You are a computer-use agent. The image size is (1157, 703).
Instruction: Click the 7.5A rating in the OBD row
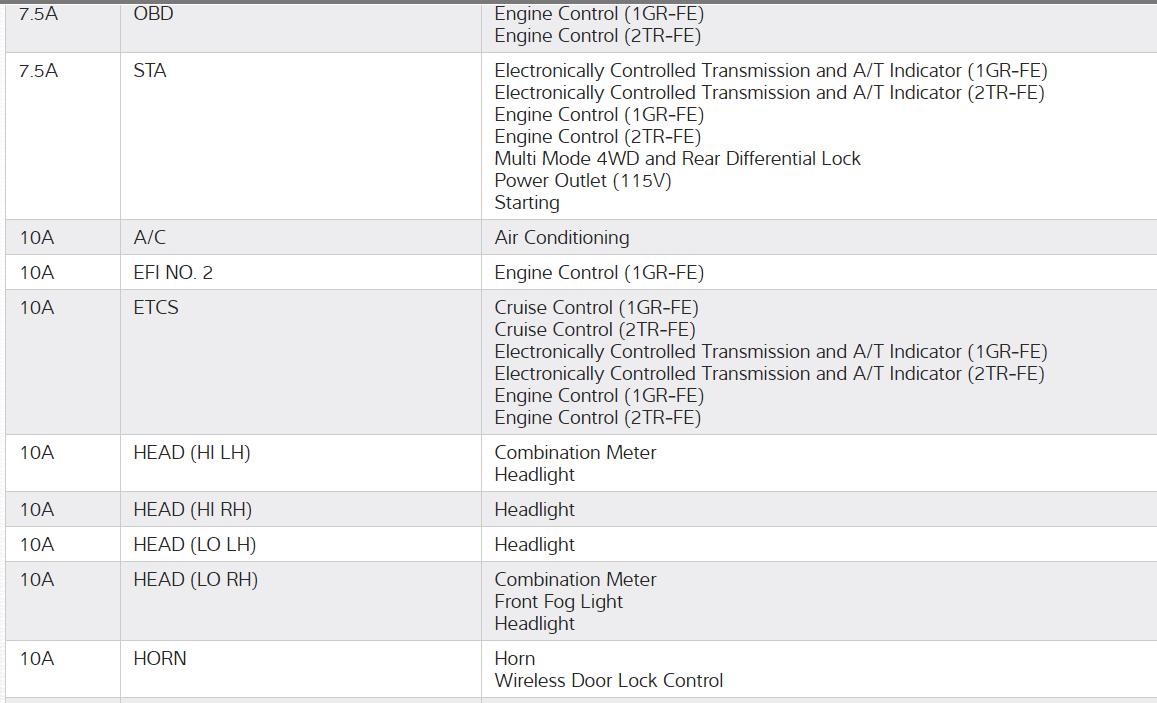(39, 14)
